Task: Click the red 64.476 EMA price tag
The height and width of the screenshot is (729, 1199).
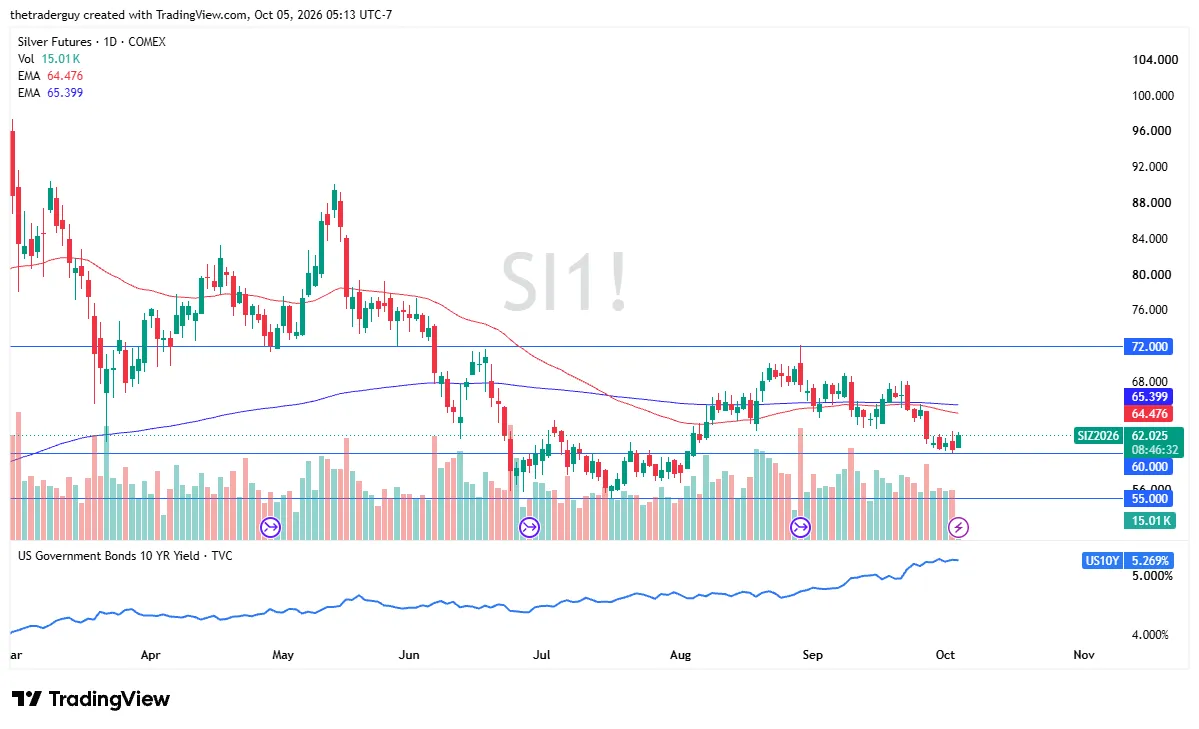Action: pos(1149,414)
